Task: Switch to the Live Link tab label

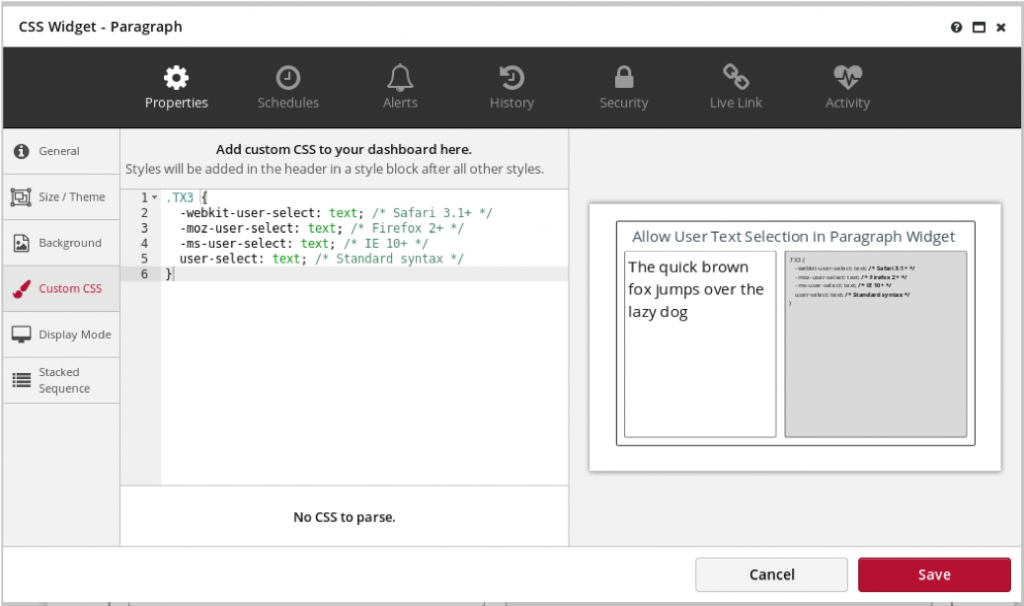Action: click(736, 103)
